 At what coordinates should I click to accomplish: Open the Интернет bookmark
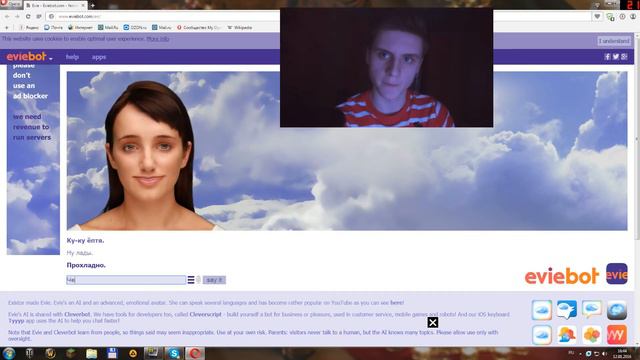(x=80, y=27)
